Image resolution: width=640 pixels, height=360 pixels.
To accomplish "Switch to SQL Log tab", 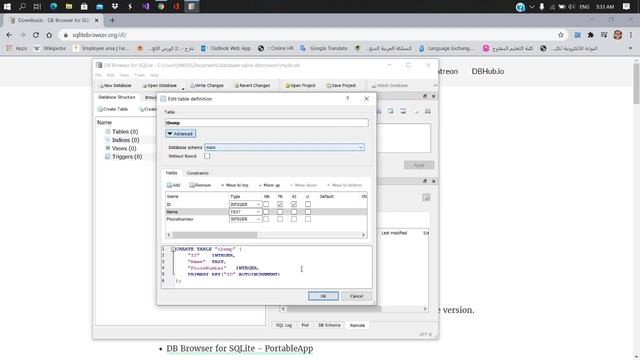I will point(284,325).
